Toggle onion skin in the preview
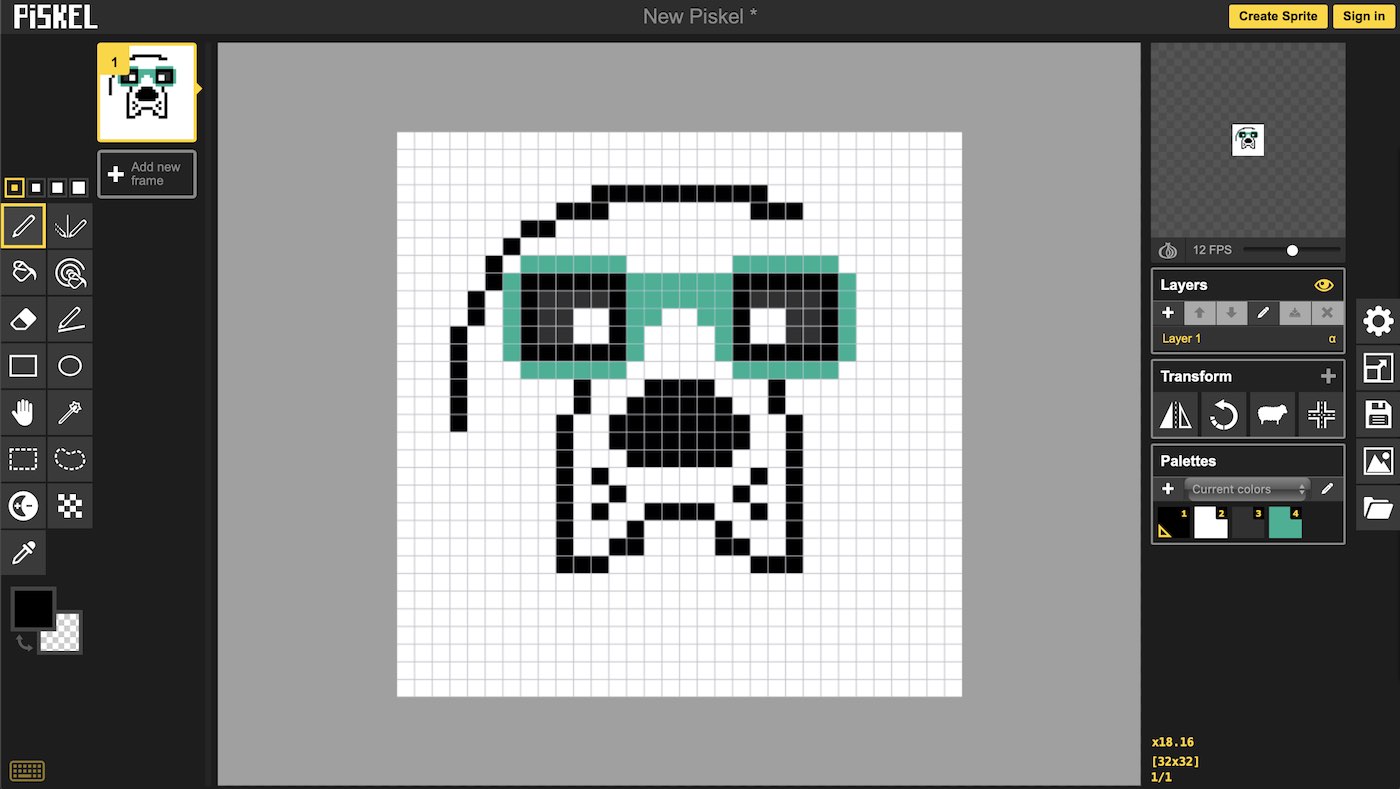 (1167, 250)
